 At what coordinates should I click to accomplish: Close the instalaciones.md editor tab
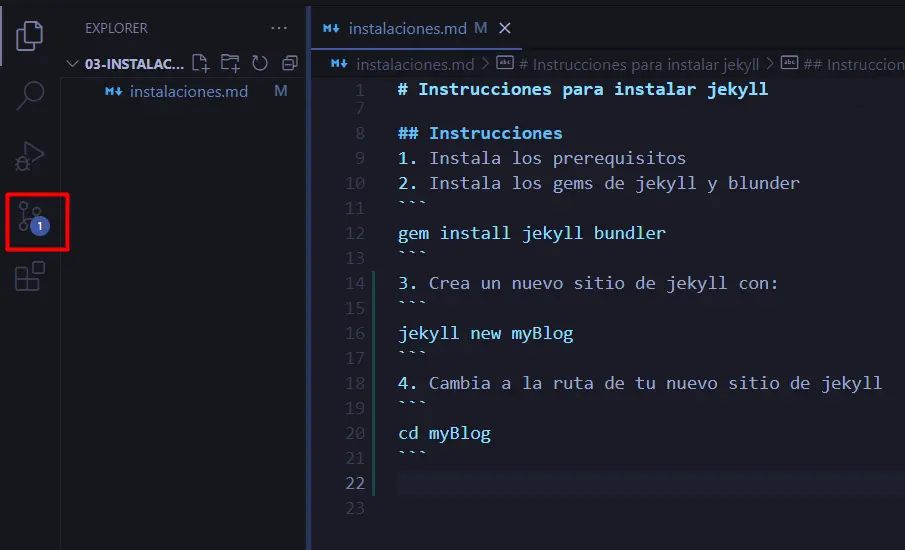coord(505,28)
